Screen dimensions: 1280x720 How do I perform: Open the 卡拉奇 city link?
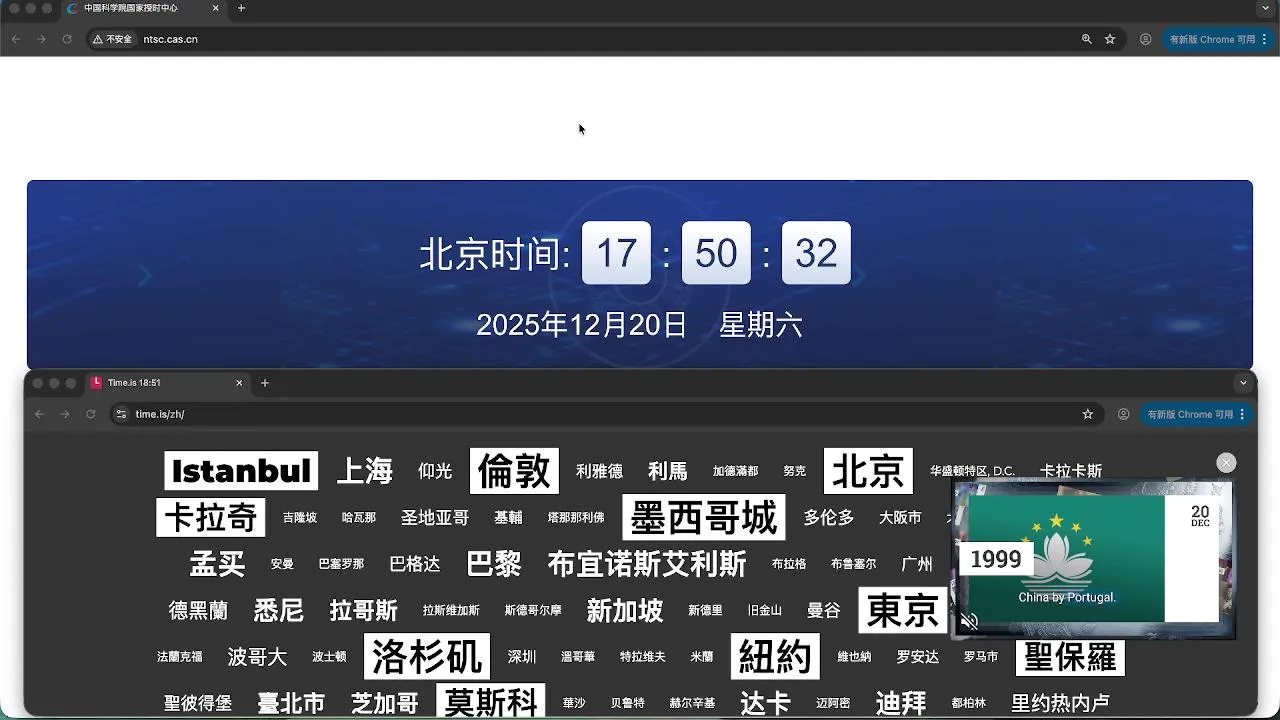(211, 518)
